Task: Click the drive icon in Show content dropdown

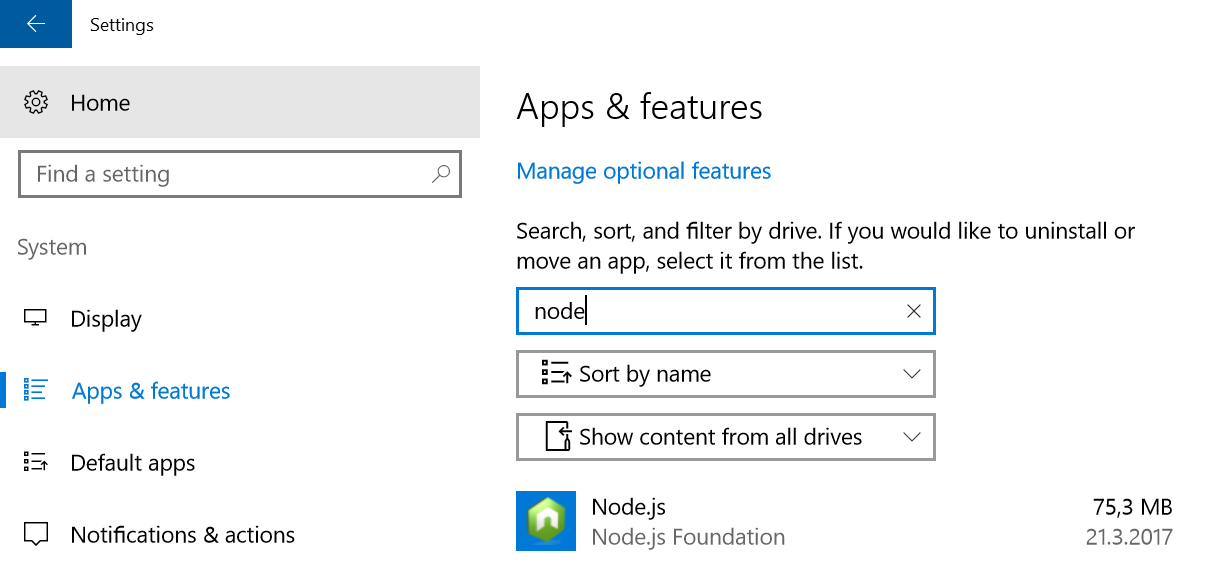Action: point(557,437)
